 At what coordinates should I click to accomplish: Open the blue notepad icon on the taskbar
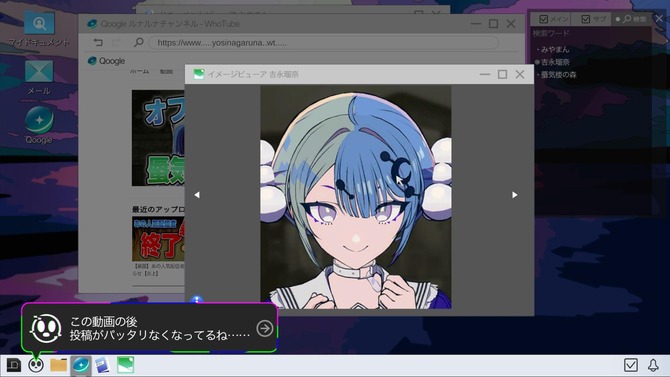point(103,365)
